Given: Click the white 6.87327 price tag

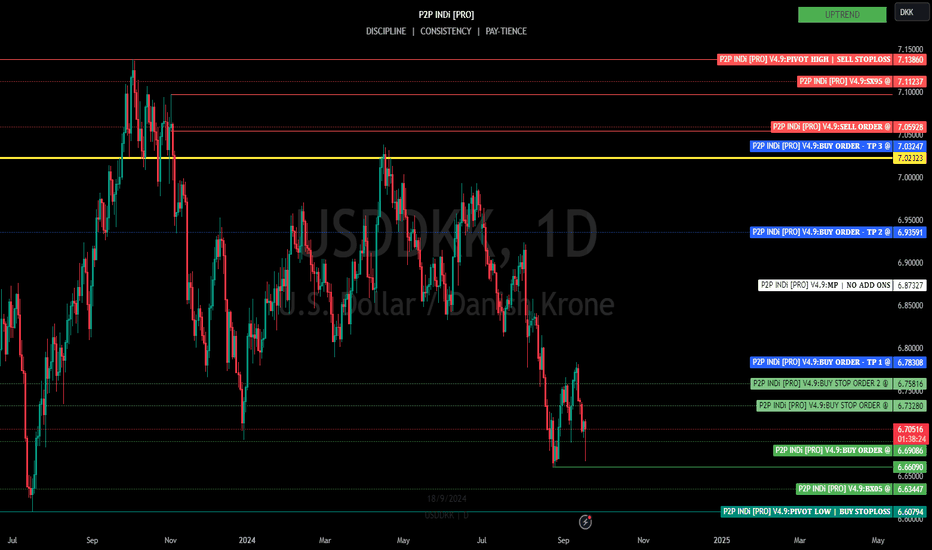Looking at the screenshot, I should point(910,285).
